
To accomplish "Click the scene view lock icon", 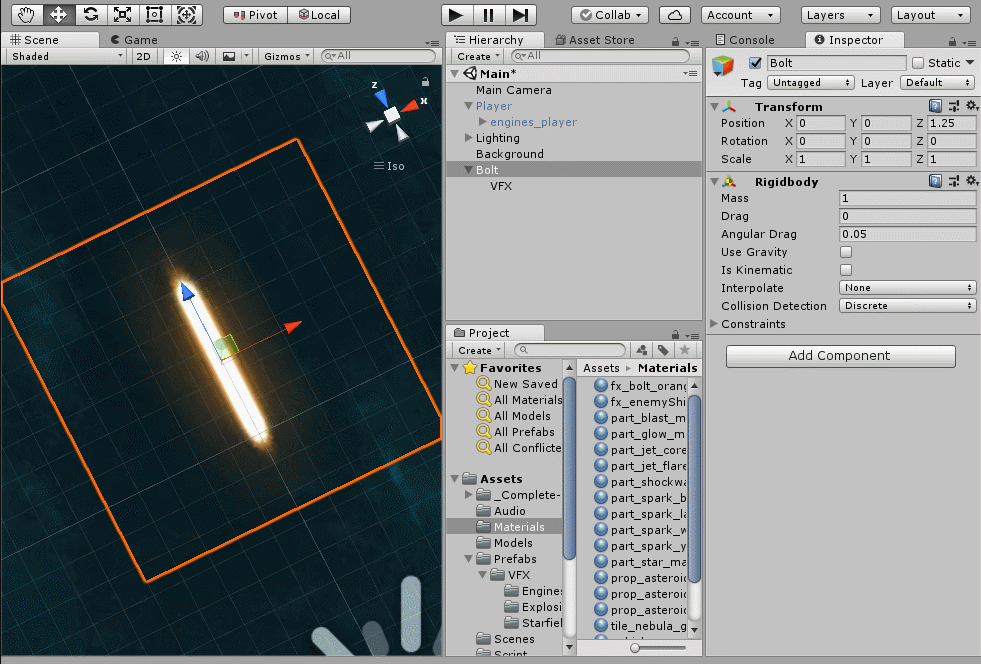I will click(425, 82).
